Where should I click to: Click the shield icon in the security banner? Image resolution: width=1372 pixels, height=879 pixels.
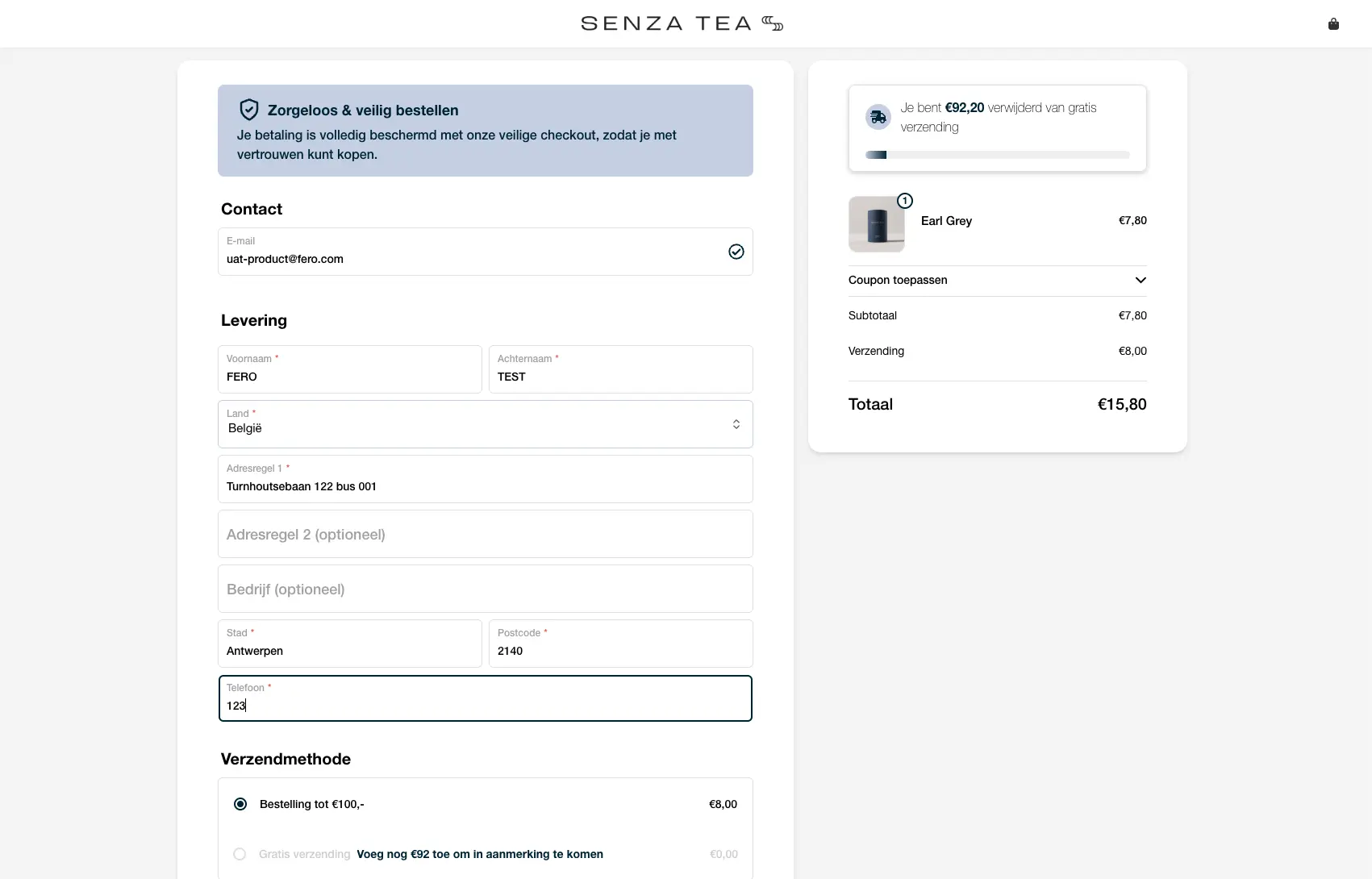click(248, 110)
